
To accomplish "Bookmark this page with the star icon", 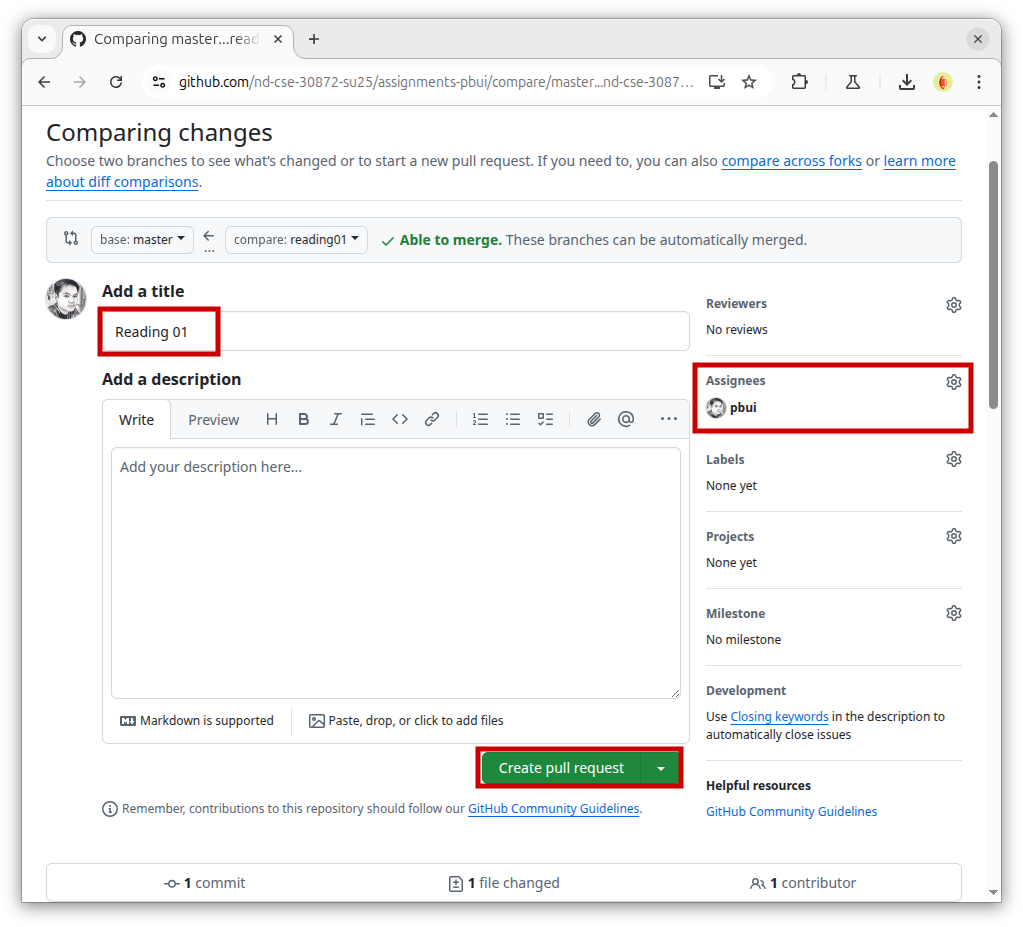I will [x=749, y=82].
